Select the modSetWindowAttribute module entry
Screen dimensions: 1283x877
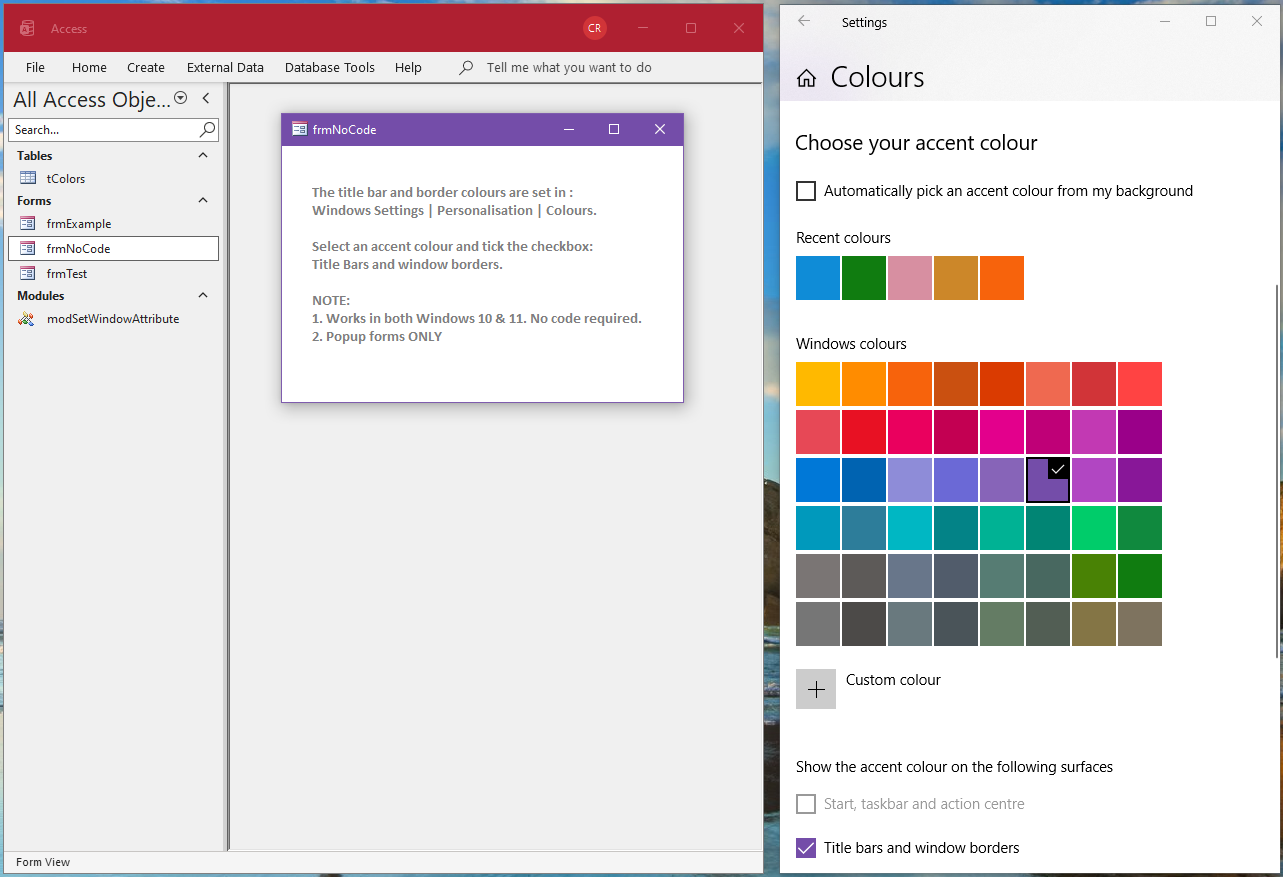coord(113,319)
